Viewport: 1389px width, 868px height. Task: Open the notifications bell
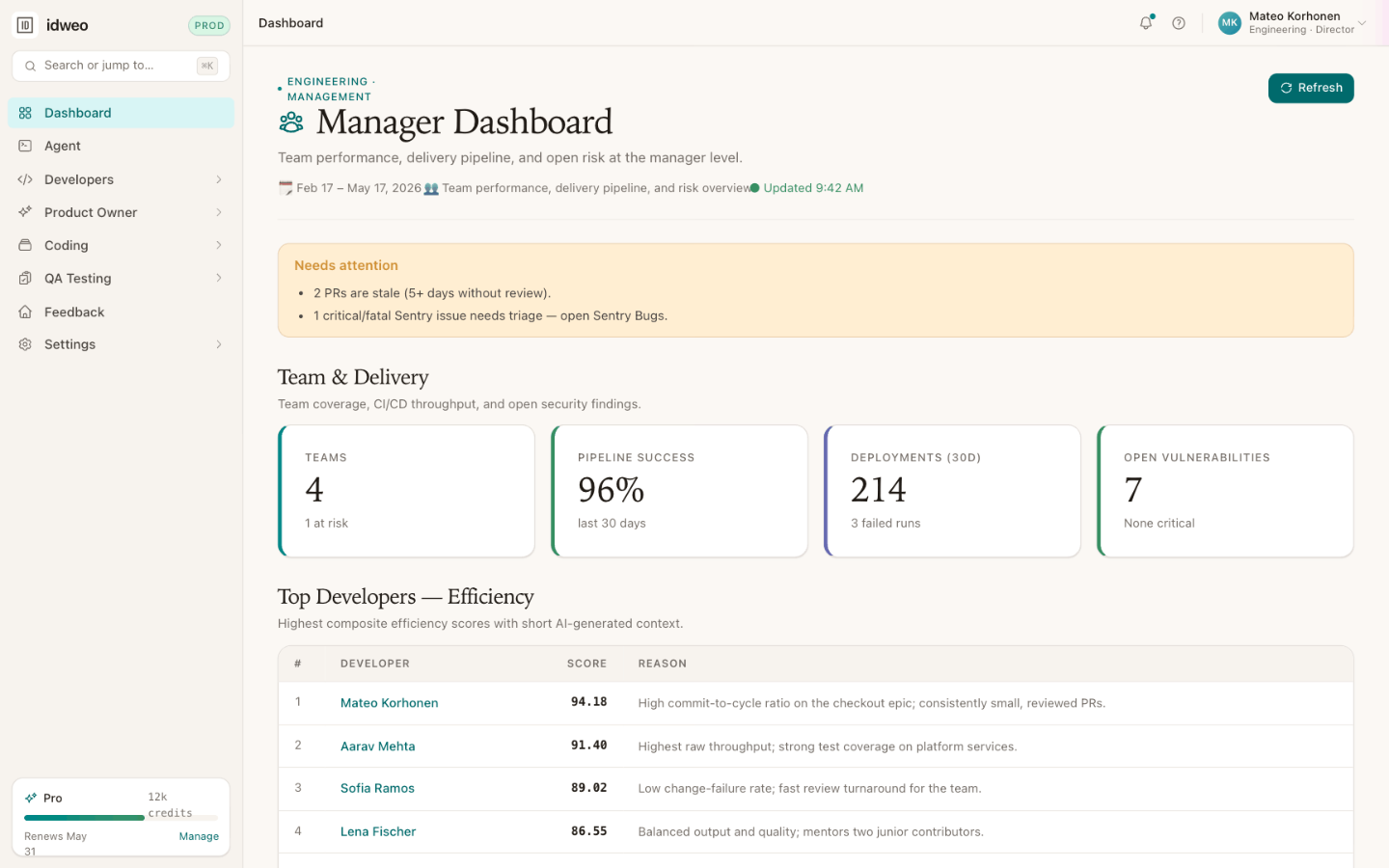pyautogui.click(x=1146, y=23)
